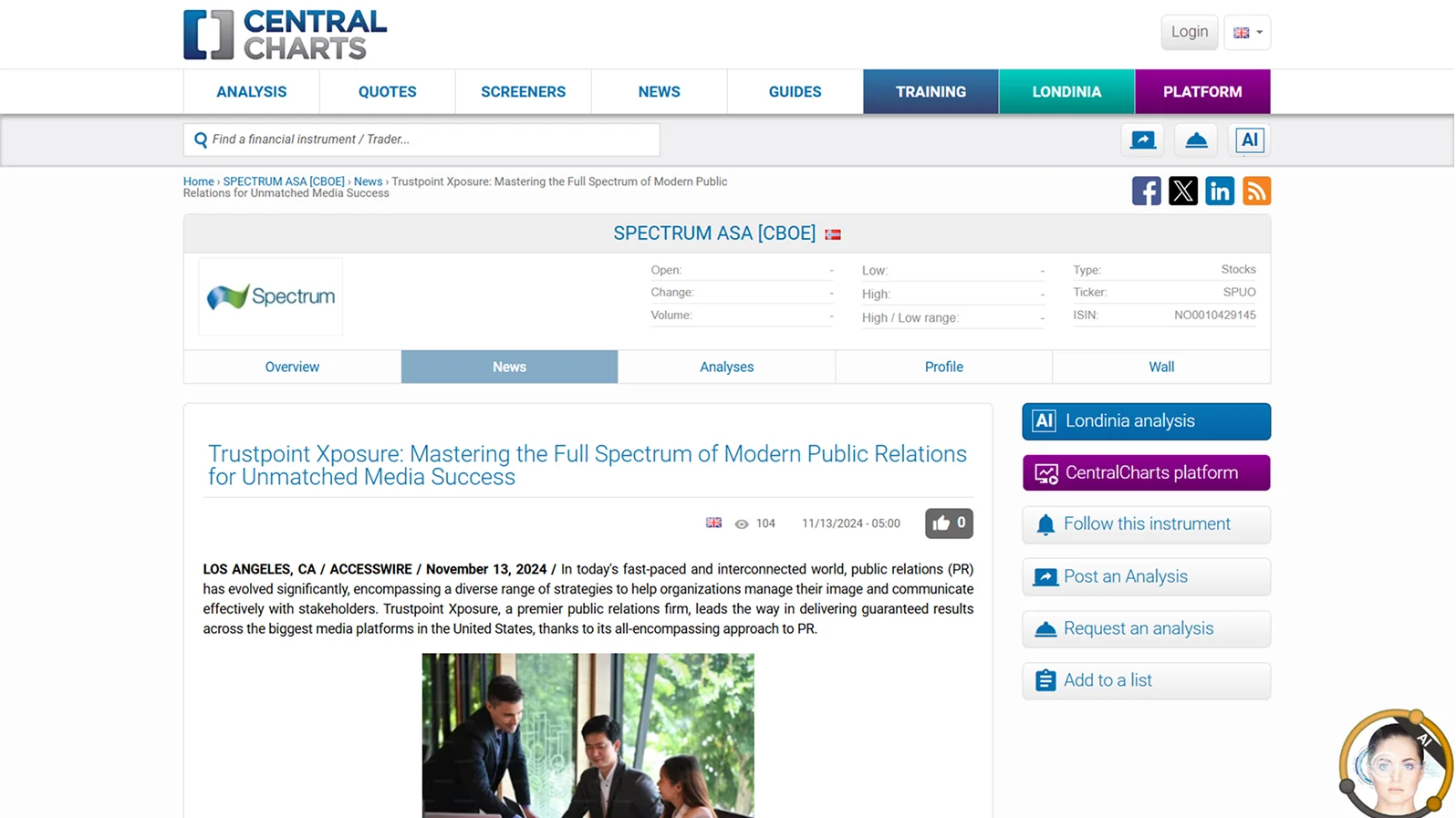Screen dimensions: 1456x818
Task: Focus the financial instrument search field
Action: pos(421,140)
